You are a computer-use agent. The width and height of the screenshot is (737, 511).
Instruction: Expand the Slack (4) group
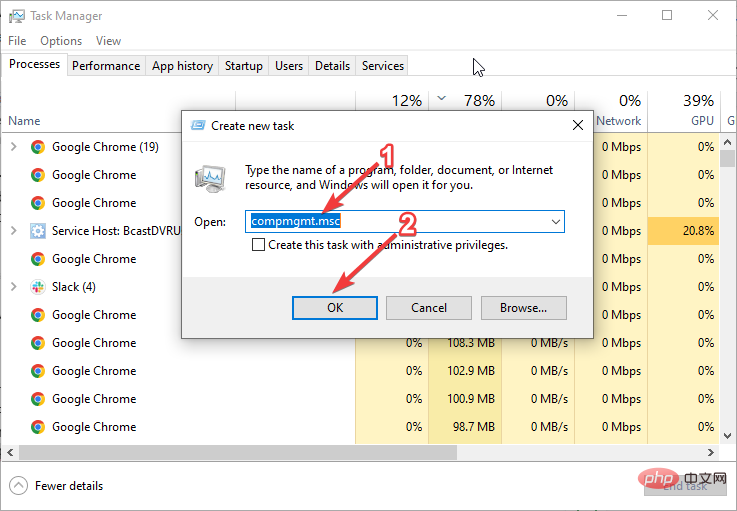click(14, 287)
